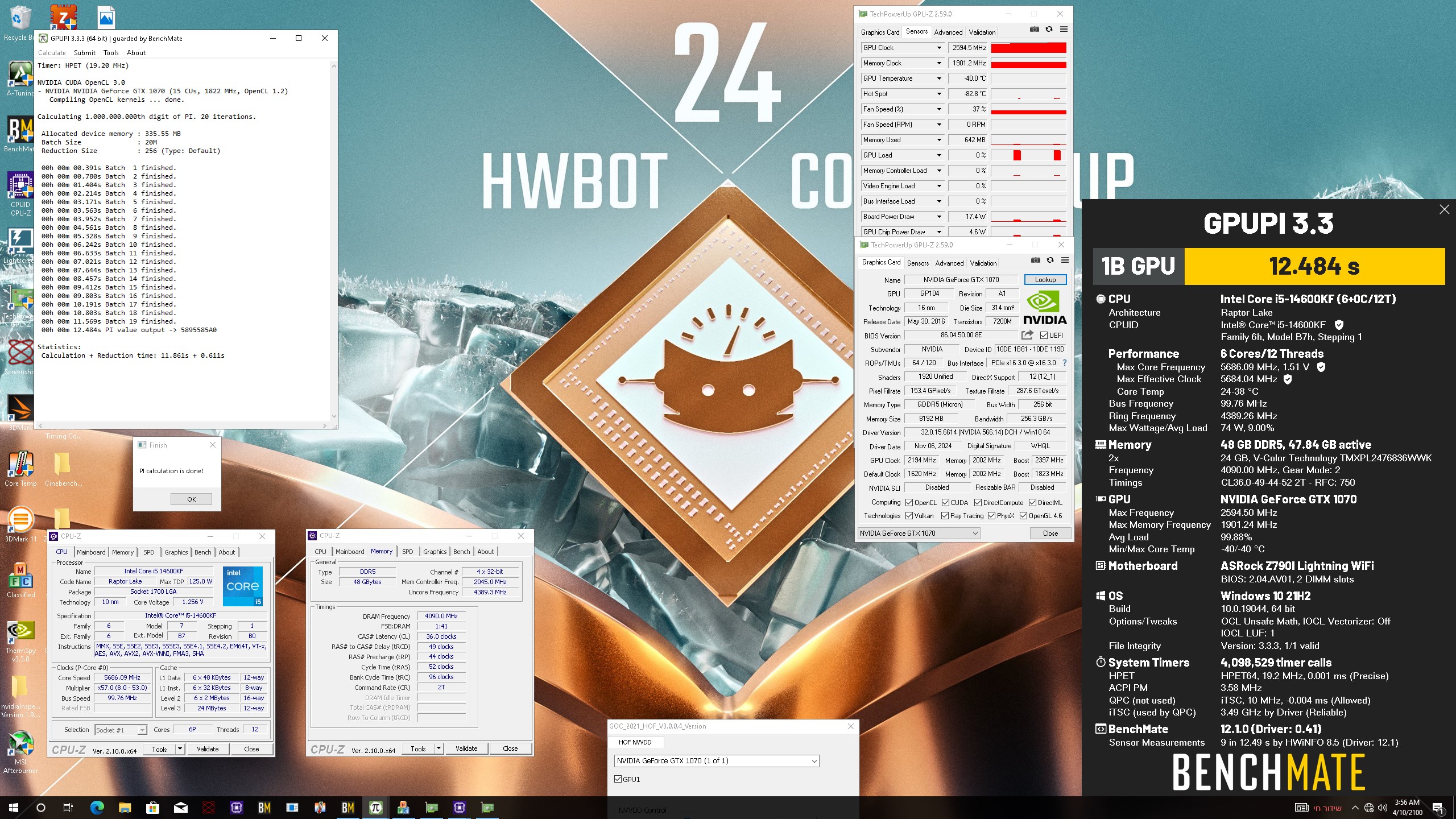The width and height of the screenshot is (1456, 819).
Task: Open the MSI Afterburner desktop icon
Action: click(x=20, y=752)
